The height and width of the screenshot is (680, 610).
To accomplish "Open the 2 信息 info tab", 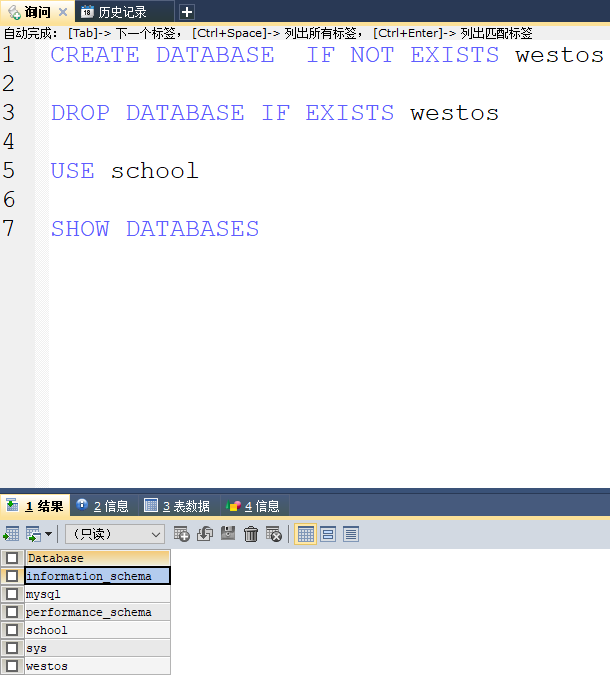I will pos(103,506).
